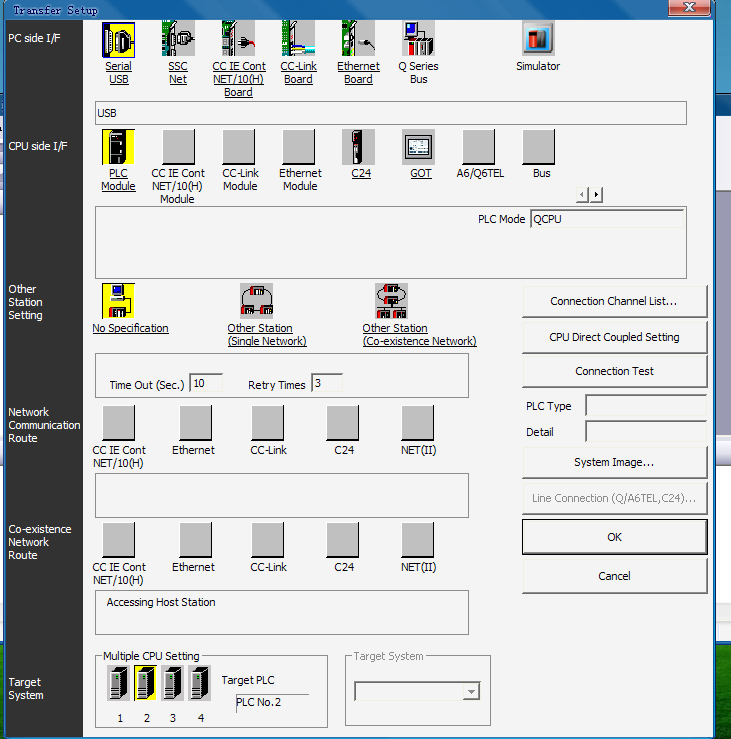Viewport: 731px width, 739px height.
Task: Choose the PLC Module CPU icon
Action: click(118, 147)
